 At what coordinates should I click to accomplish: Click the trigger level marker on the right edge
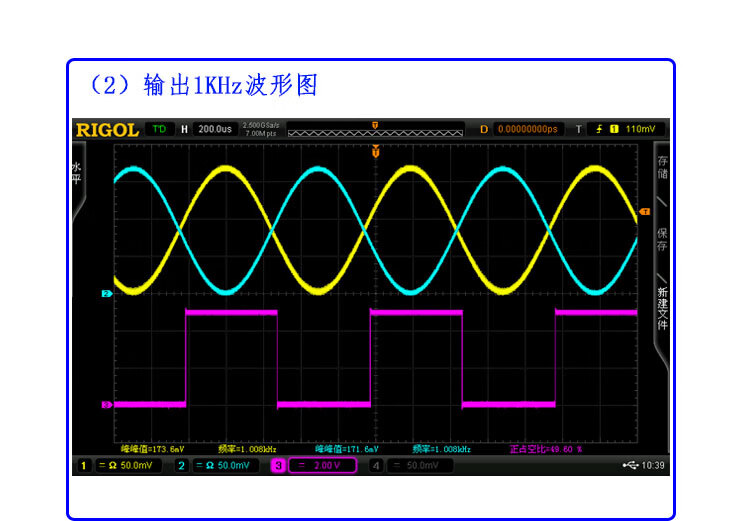[x=644, y=212]
